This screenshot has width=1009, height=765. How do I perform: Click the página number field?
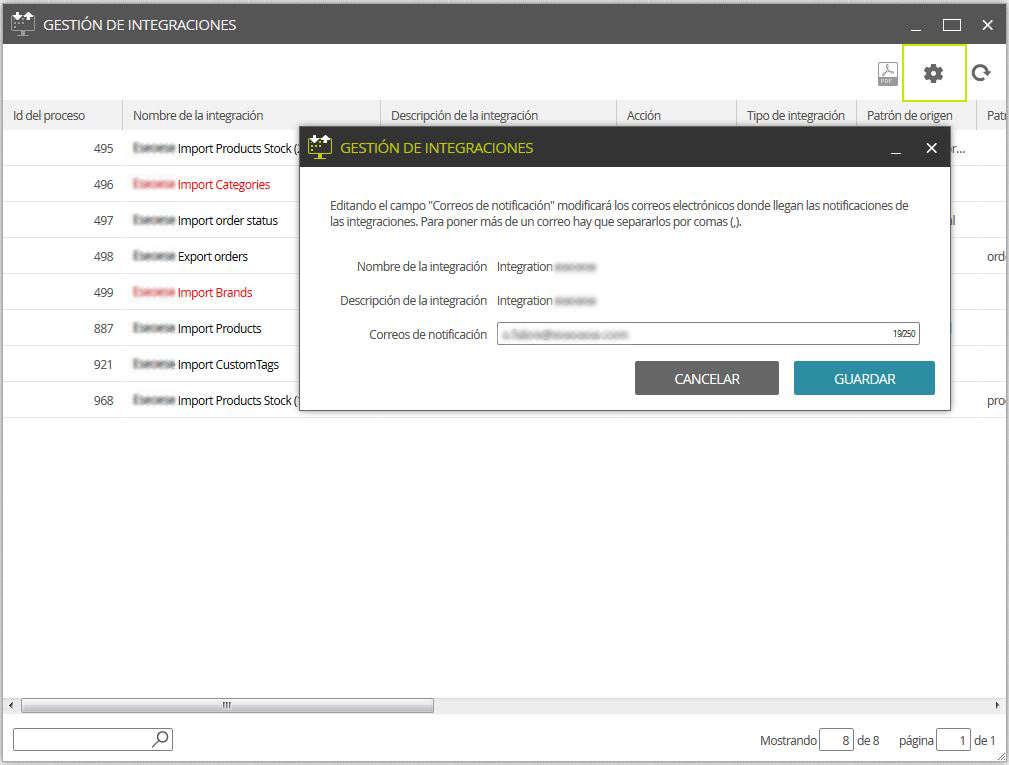[x=953, y=740]
